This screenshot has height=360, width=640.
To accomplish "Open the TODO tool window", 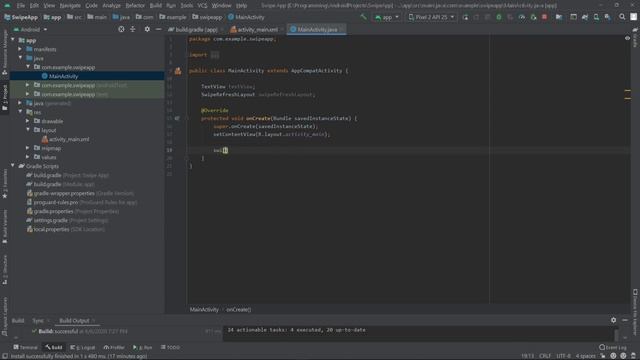I will [170, 347].
